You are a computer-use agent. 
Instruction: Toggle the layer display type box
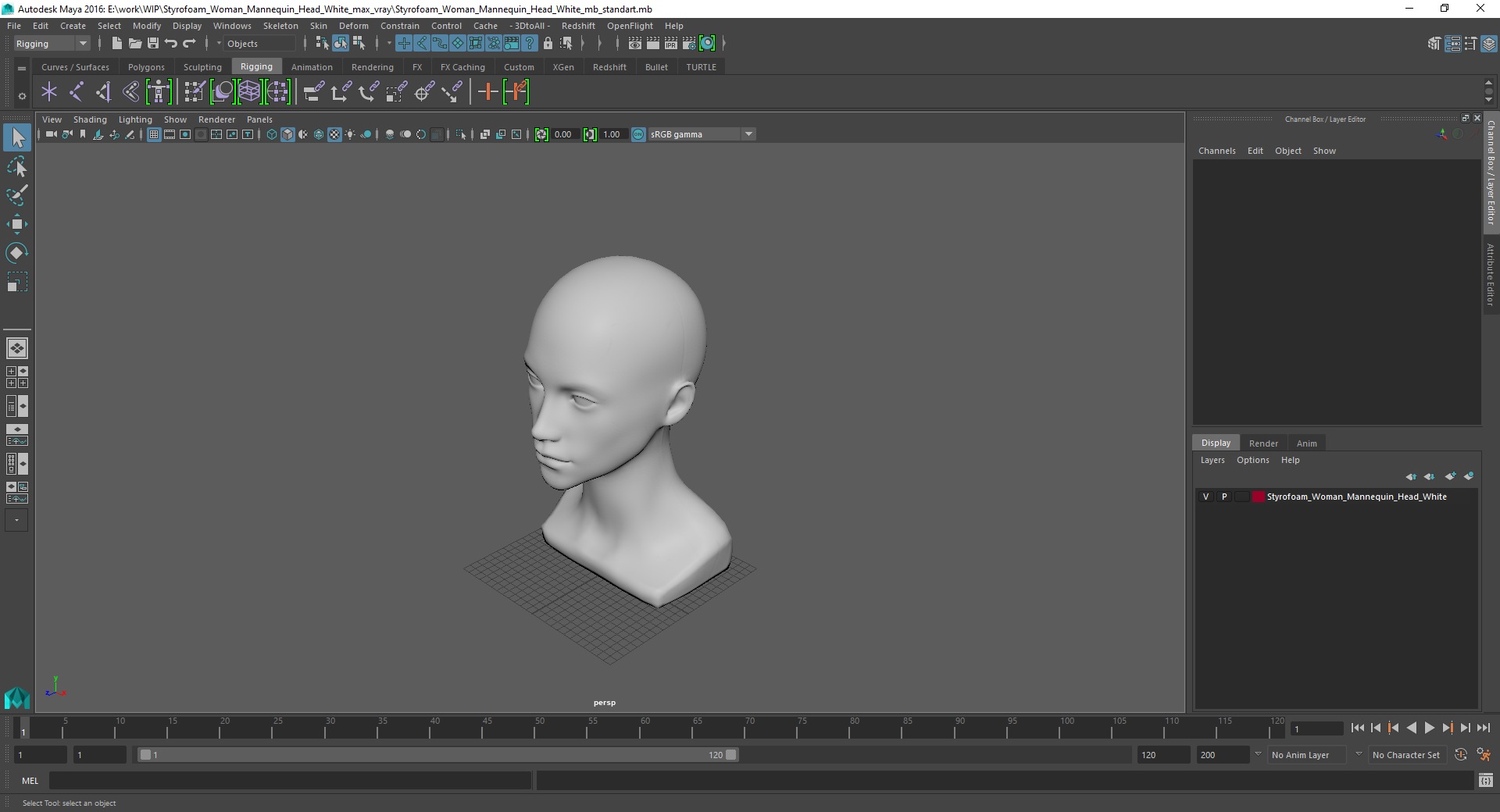tap(1241, 497)
